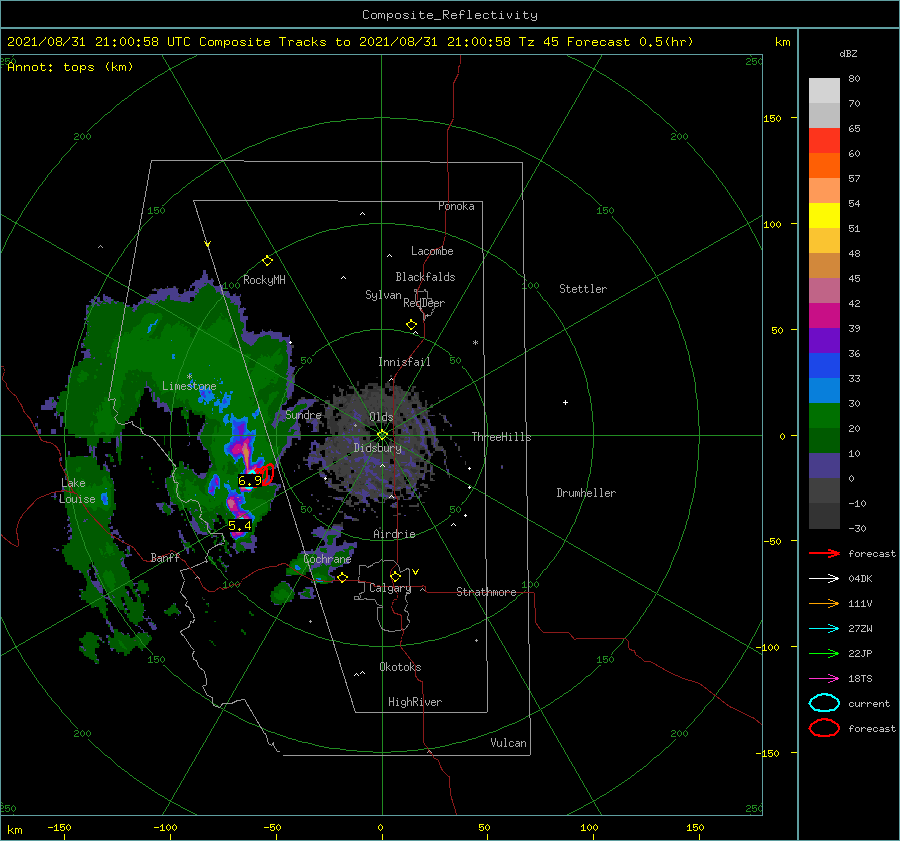Pick the magenta 42-39 dBZ swatch
Viewport: 900px width, 841px height.
point(824,316)
